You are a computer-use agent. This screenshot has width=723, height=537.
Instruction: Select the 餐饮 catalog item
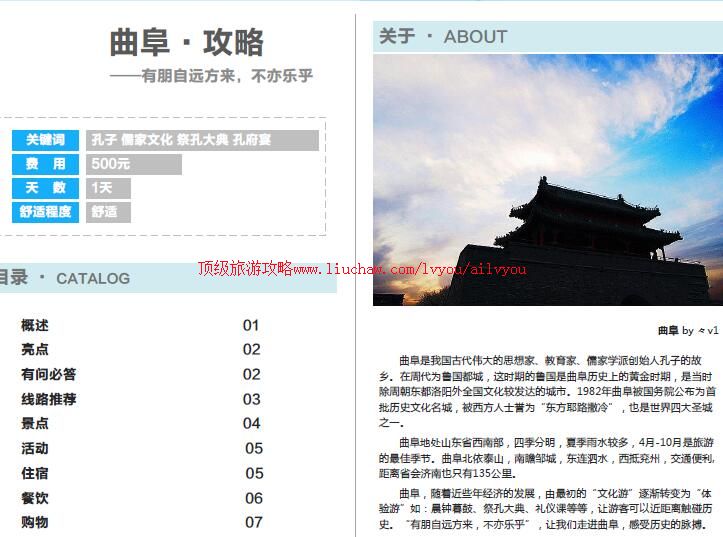click(35, 498)
